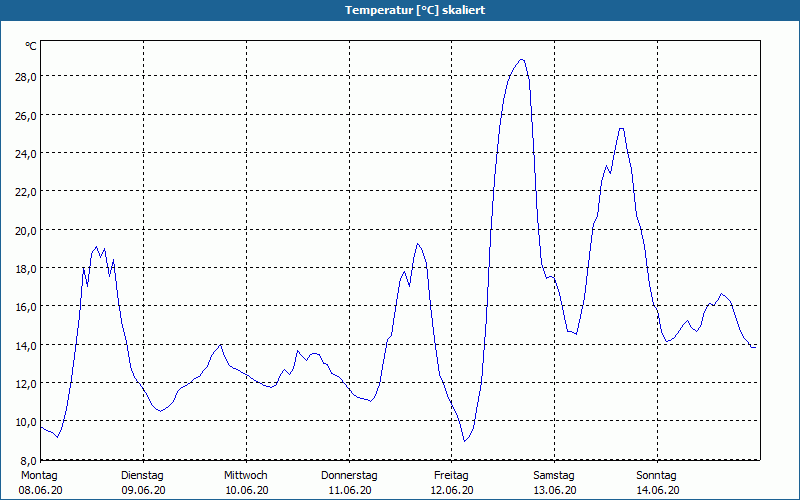This screenshot has width=800, height=500.
Task: Click the '14,0' y-axis label
Action: pos(24,345)
